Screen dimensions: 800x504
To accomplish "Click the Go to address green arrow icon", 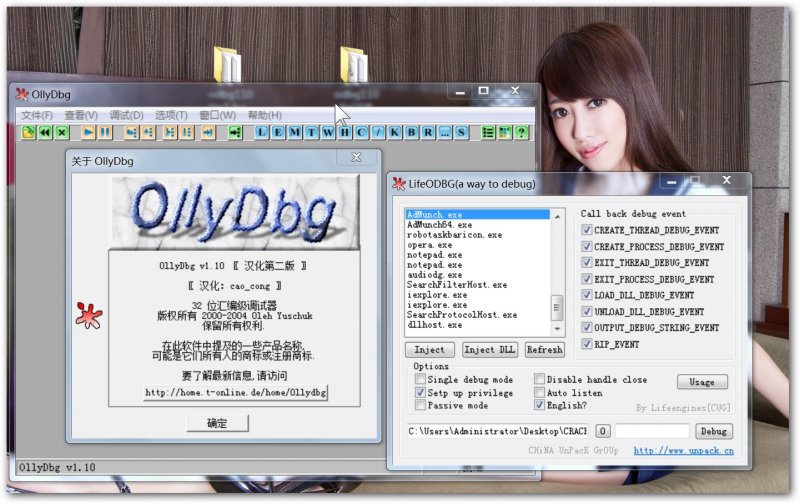I will click(x=235, y=133).
